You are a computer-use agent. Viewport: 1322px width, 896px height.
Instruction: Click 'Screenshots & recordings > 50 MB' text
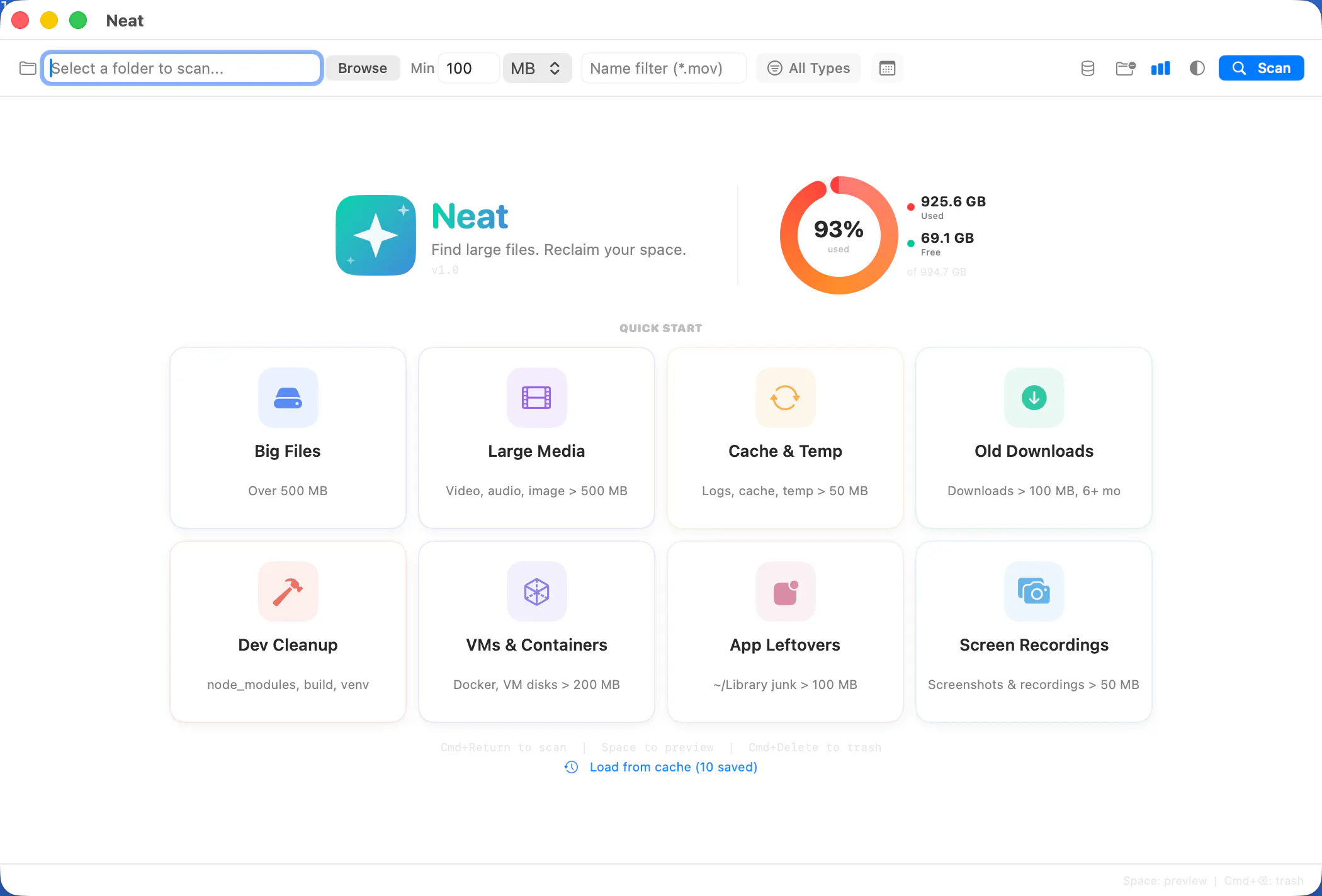(1034, 685)
